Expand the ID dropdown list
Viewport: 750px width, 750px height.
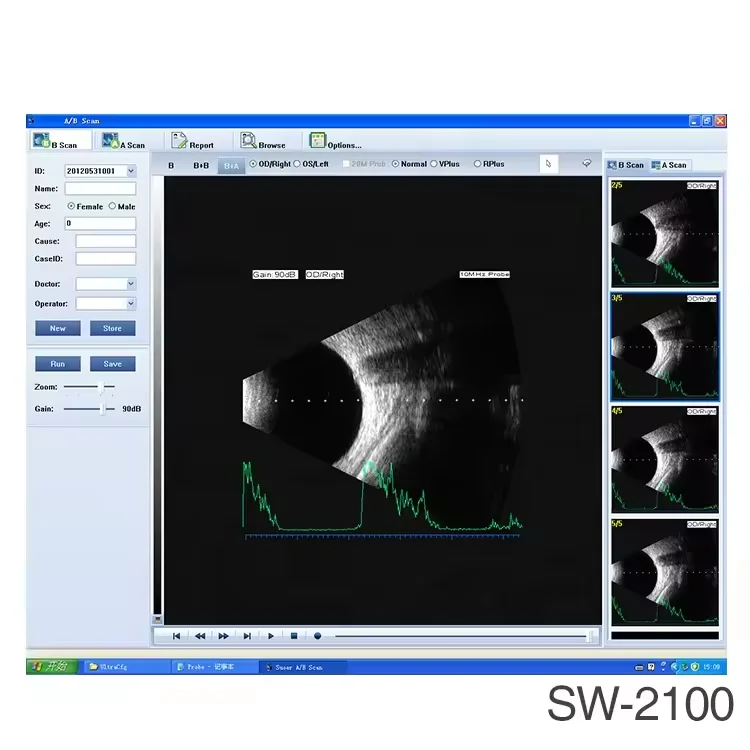(x=131, y=171)
